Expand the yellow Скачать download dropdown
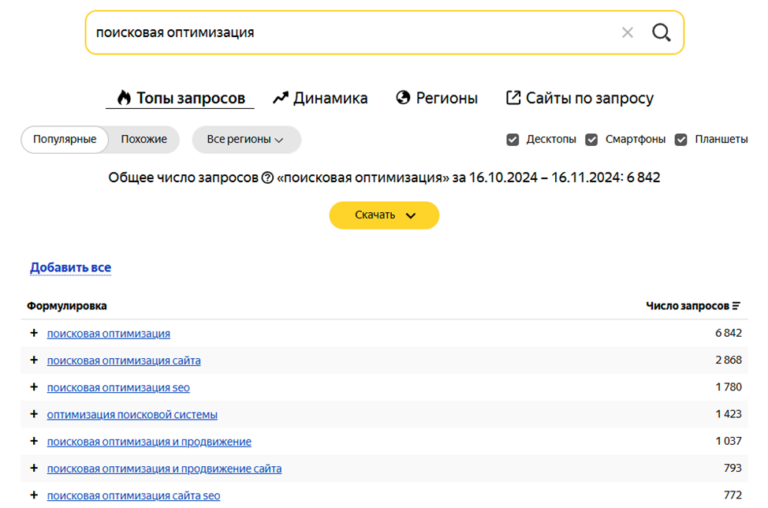The image size is (768, 508). tap(384, 215)
